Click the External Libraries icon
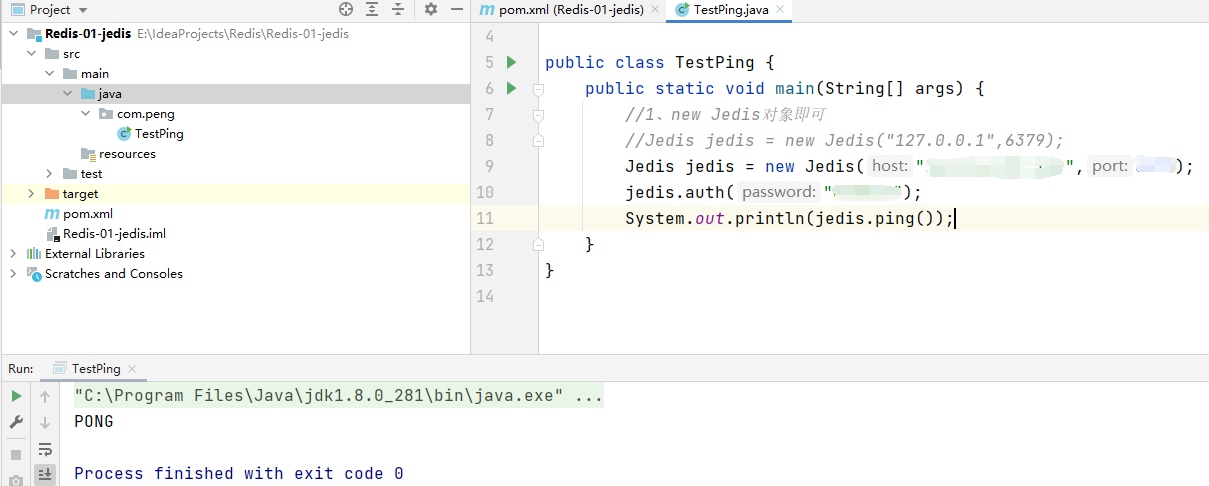The height and width of the screenshot is (486, 1209). [34, 253]
